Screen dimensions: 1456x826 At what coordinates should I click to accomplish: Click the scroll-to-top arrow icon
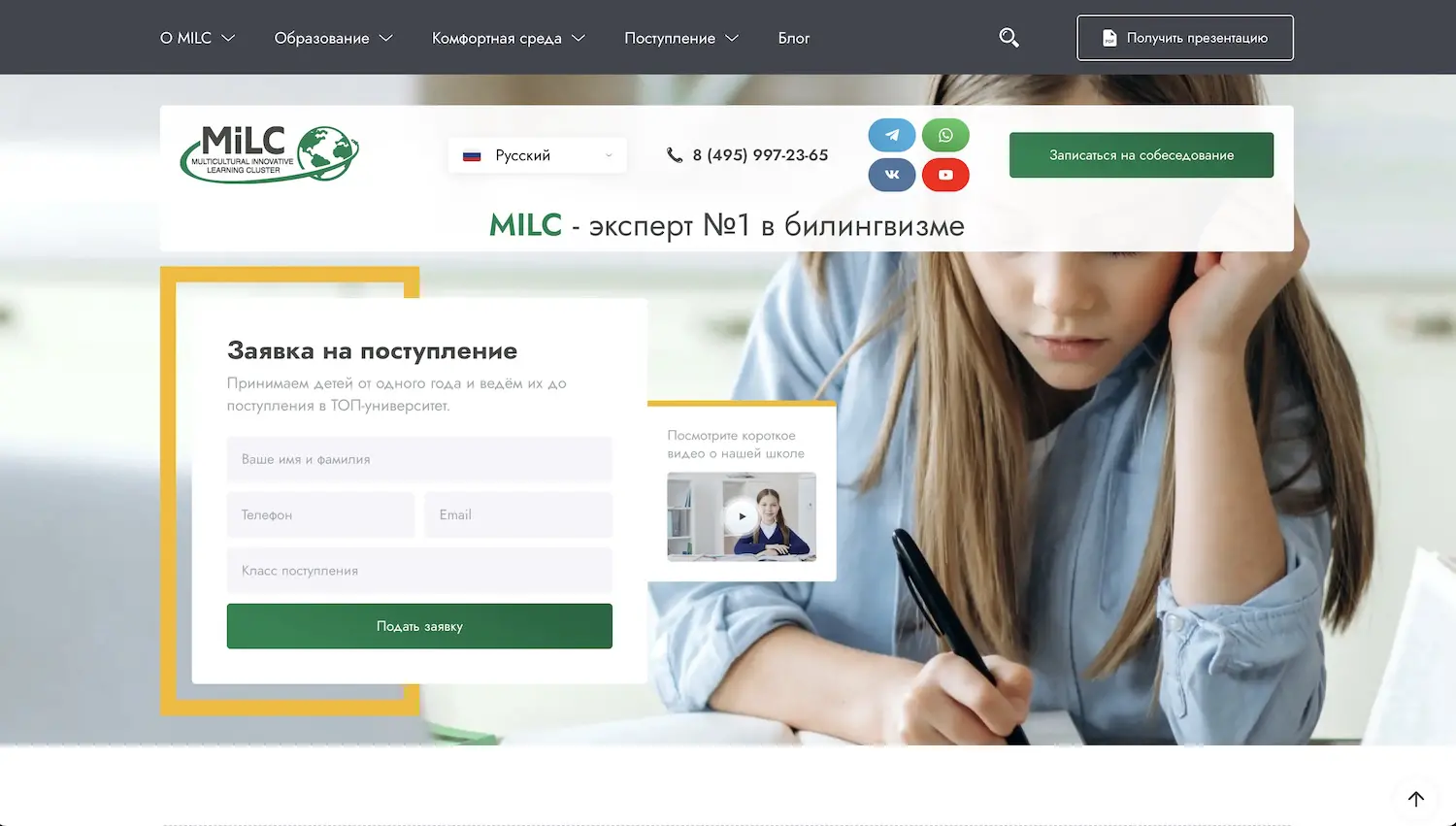[x=1416, y=799]
